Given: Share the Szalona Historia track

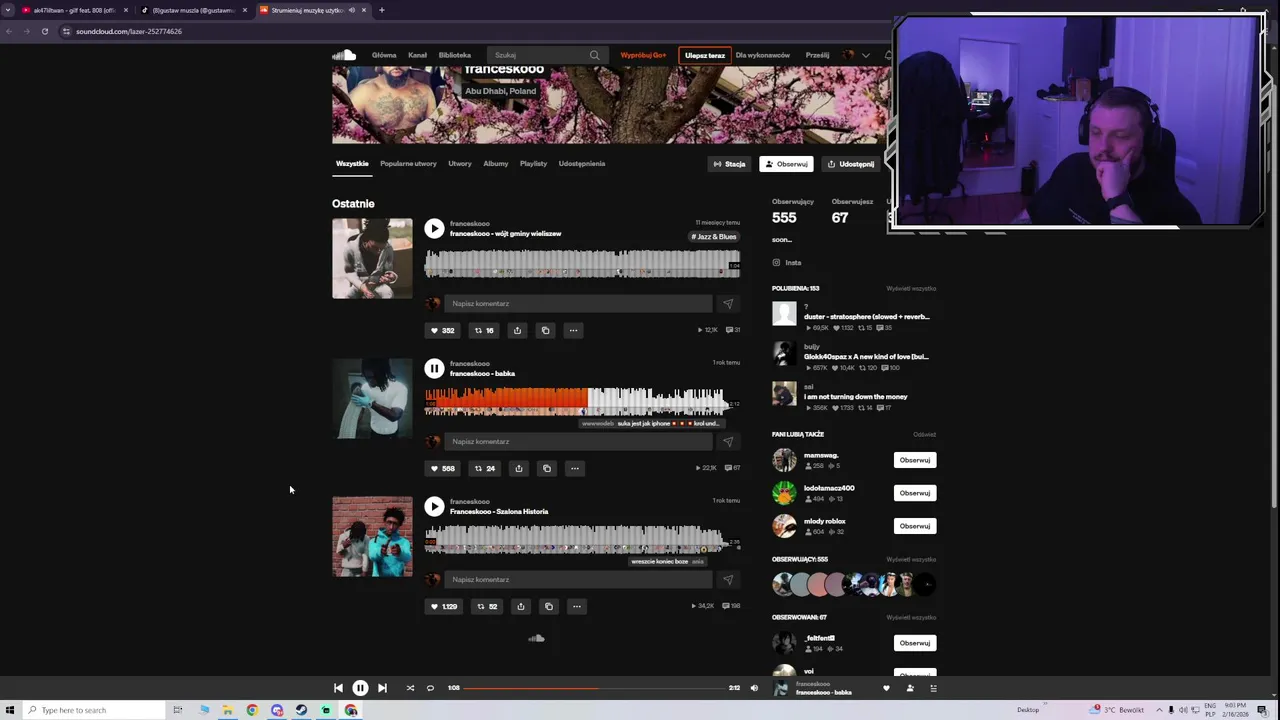Looking at the screenshot, I should pos(520,606).
